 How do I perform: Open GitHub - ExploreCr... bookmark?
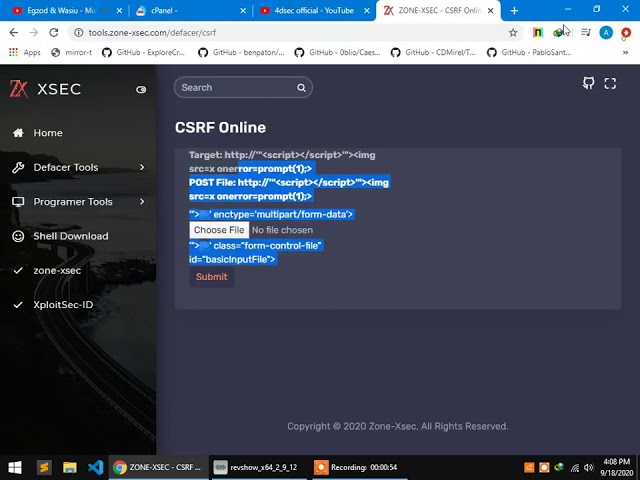[144, 52]
